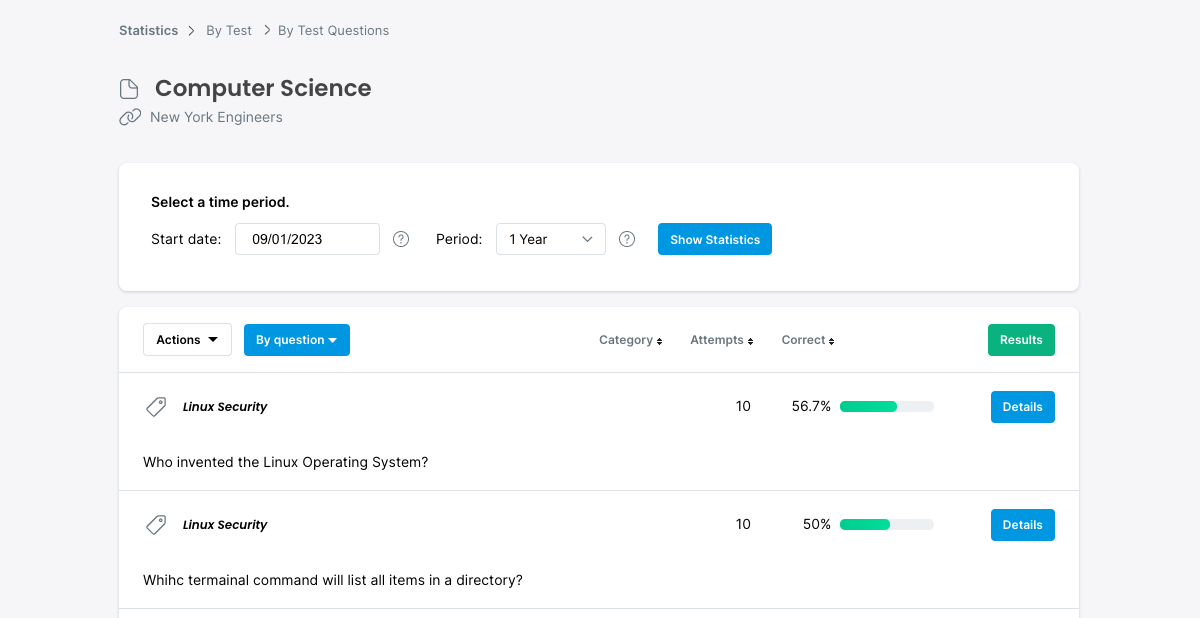View Details for list directory command question

[x=1022, y=525]
